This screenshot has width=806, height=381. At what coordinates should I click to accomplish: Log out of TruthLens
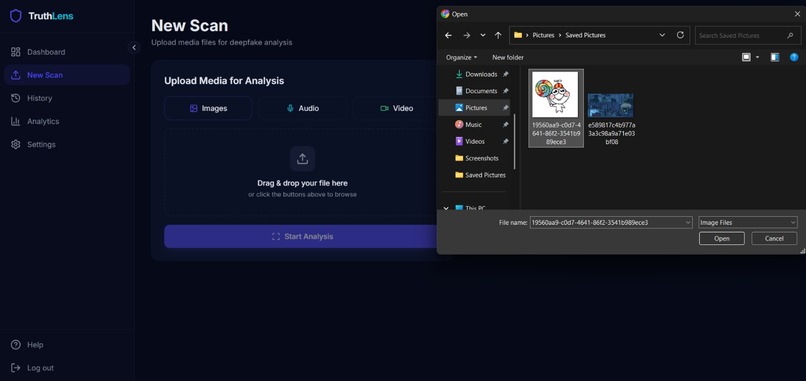coord(67,368)
